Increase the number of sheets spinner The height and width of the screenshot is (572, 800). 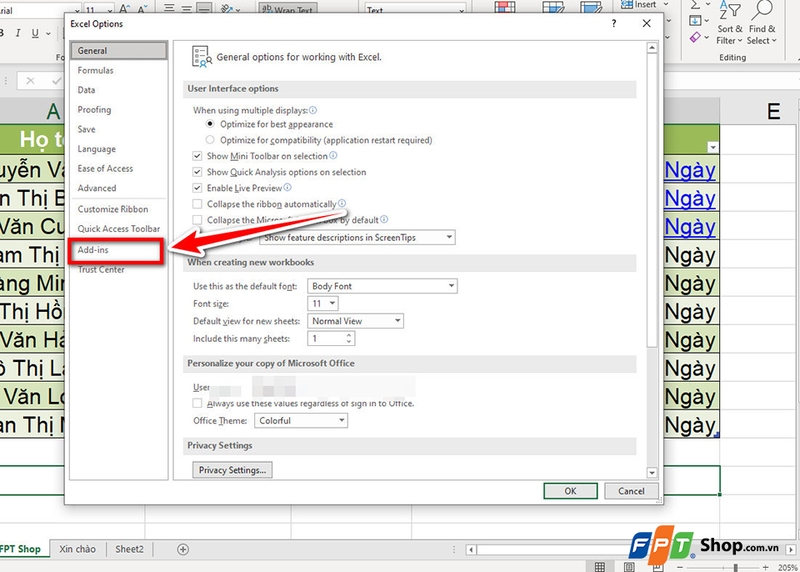pyautogui.click(x=349, y=335)
